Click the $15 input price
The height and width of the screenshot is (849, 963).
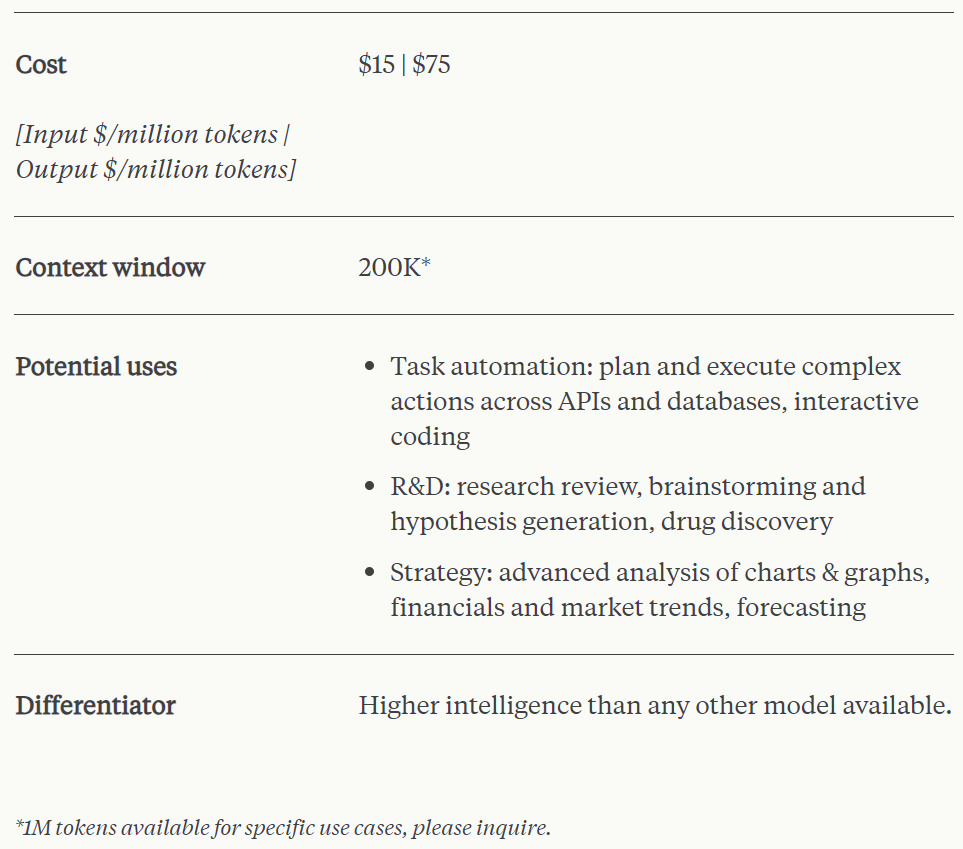(376, 65)
